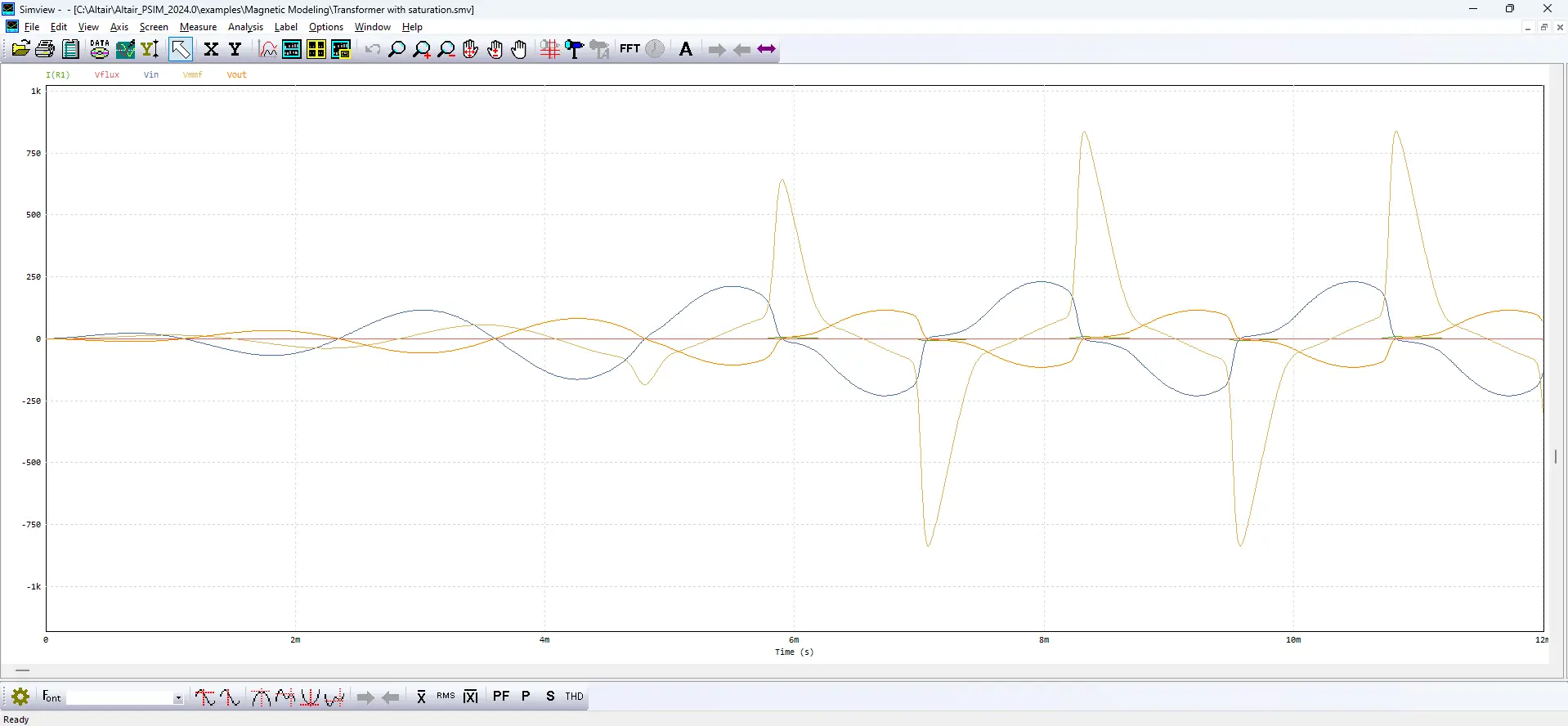The image size is (1568, 726).
Task: Click the Y-axis range toolbar icon
Action: pyautogui.click(x=150, y=49)
